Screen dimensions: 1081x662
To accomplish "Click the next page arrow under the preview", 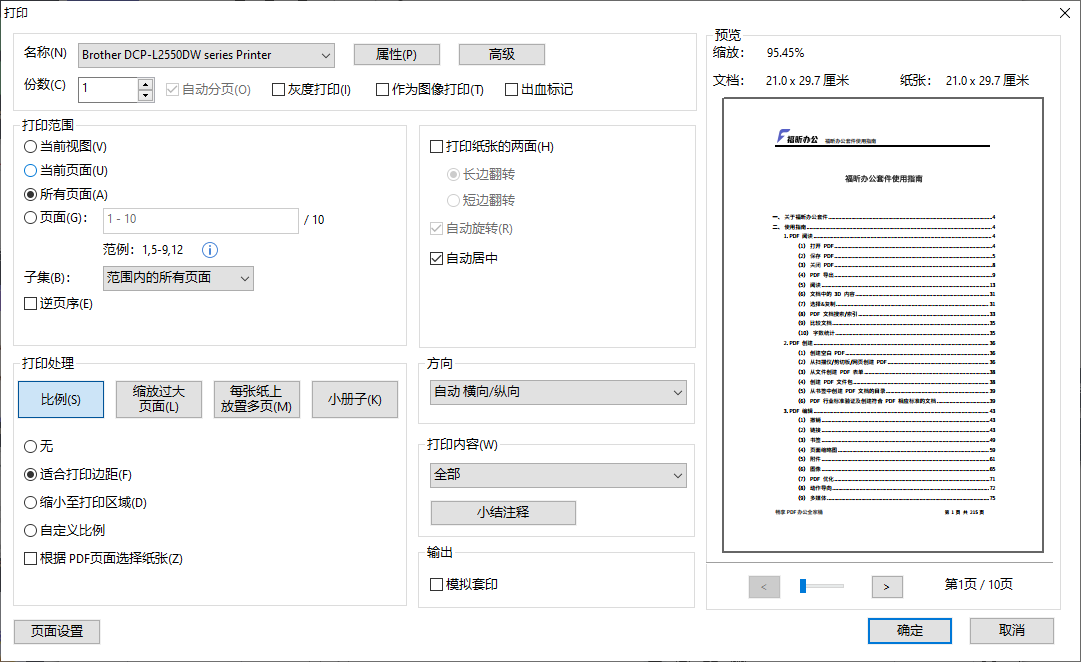I will click(x=886, y=586).
